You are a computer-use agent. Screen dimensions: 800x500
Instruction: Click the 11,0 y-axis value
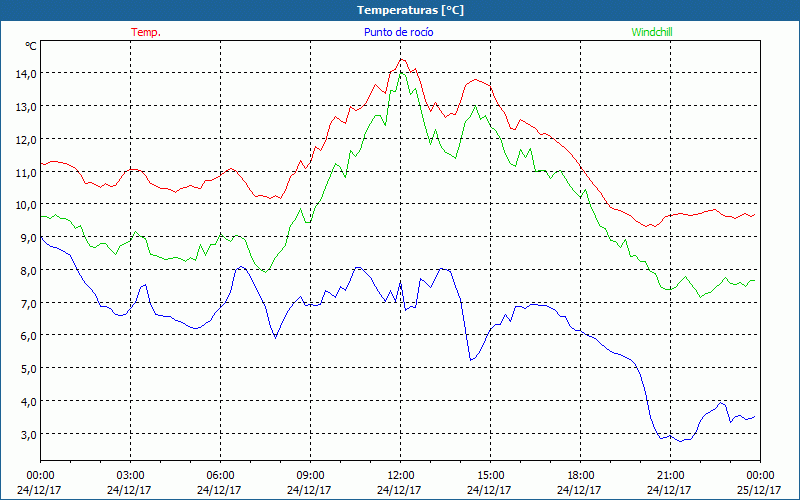(x=26, y=172)
